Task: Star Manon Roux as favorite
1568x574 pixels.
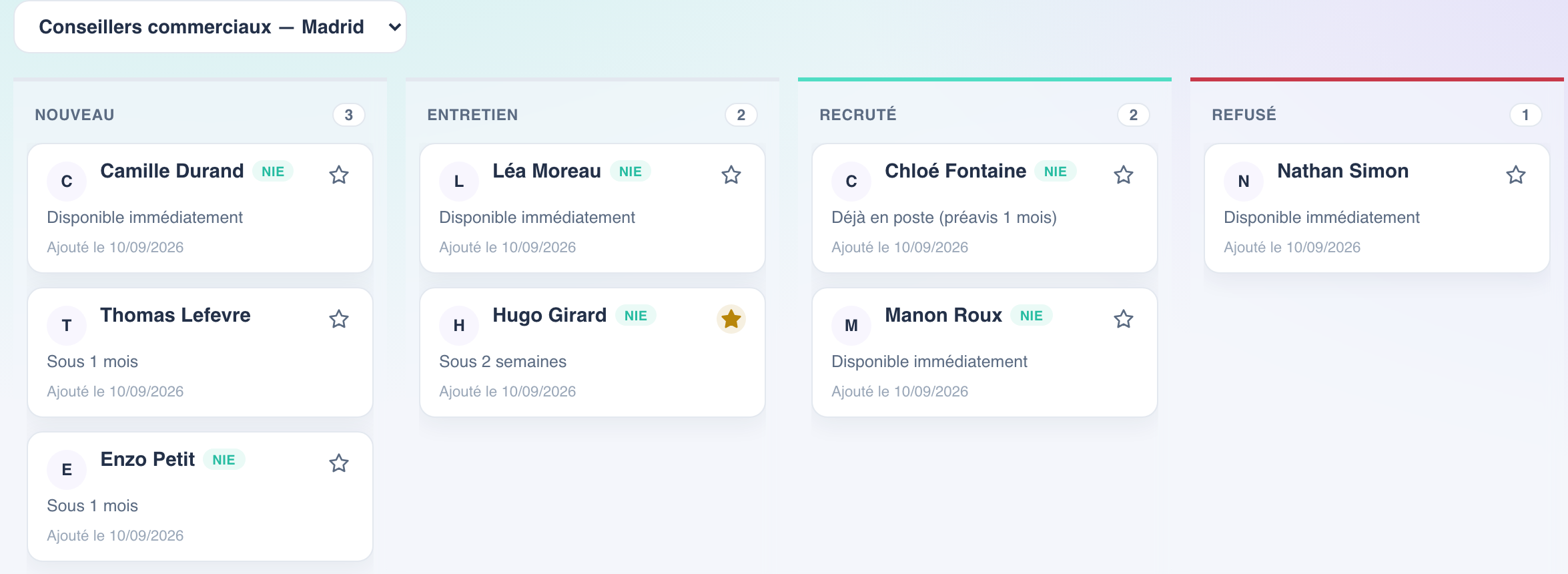Action: (x=1124, y=319)
